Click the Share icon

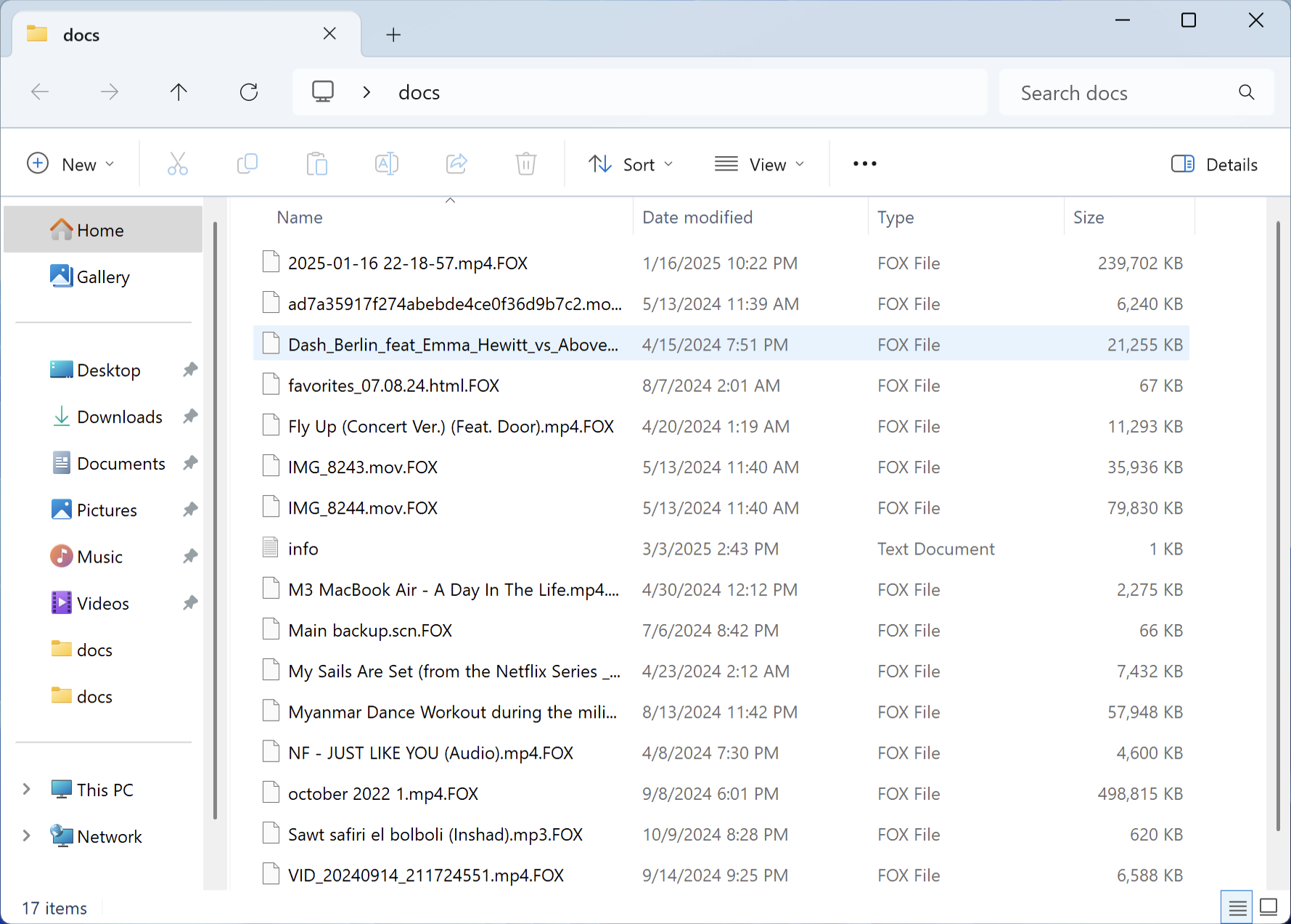pyautogui.click(x=456, y=163)
